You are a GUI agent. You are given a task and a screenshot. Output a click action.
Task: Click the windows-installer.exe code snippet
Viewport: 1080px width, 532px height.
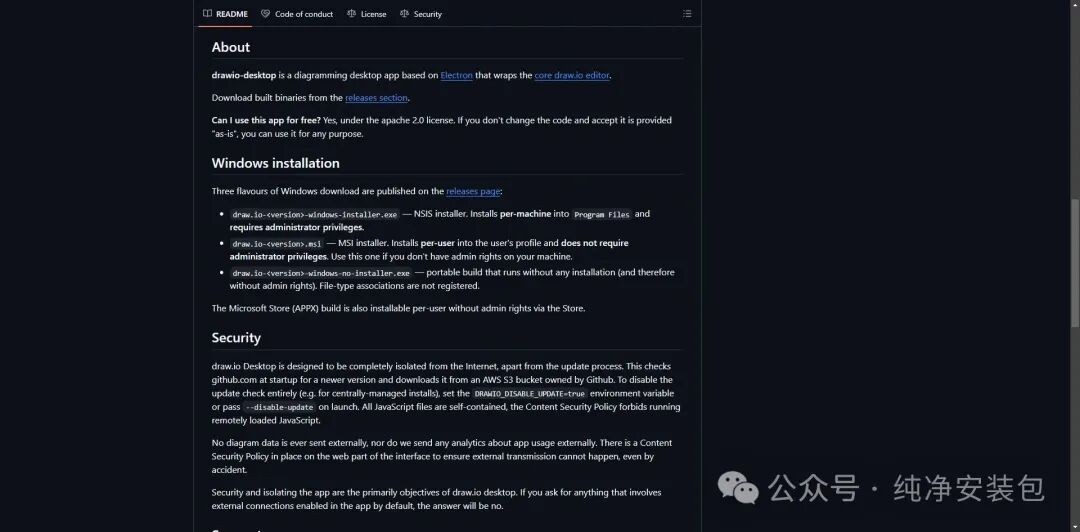pos(315,214)
